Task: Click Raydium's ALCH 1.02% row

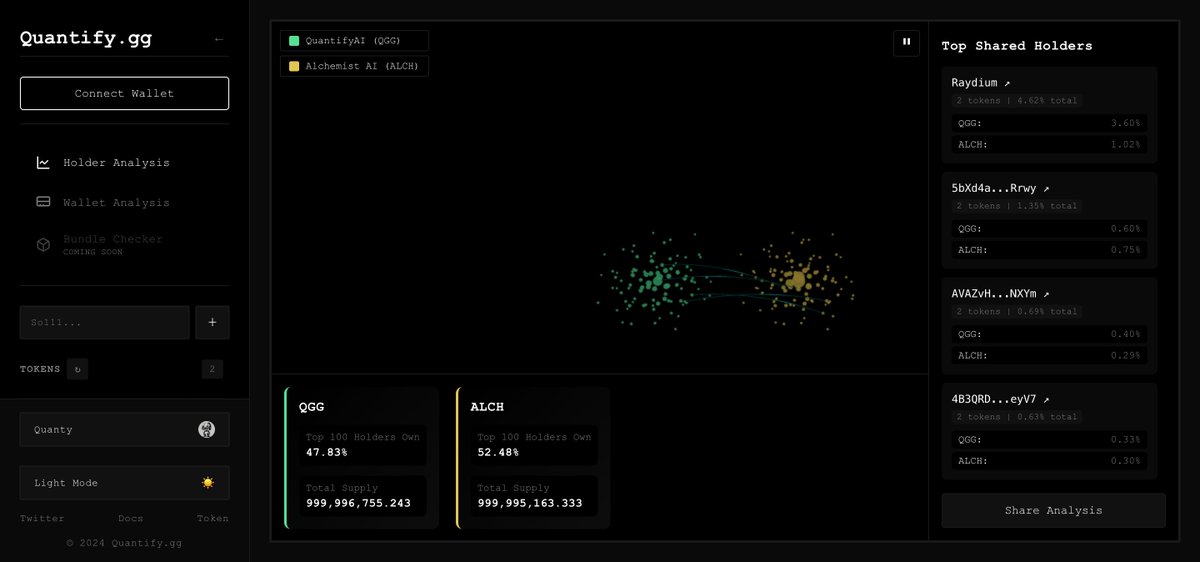Action: (1049, 144)
